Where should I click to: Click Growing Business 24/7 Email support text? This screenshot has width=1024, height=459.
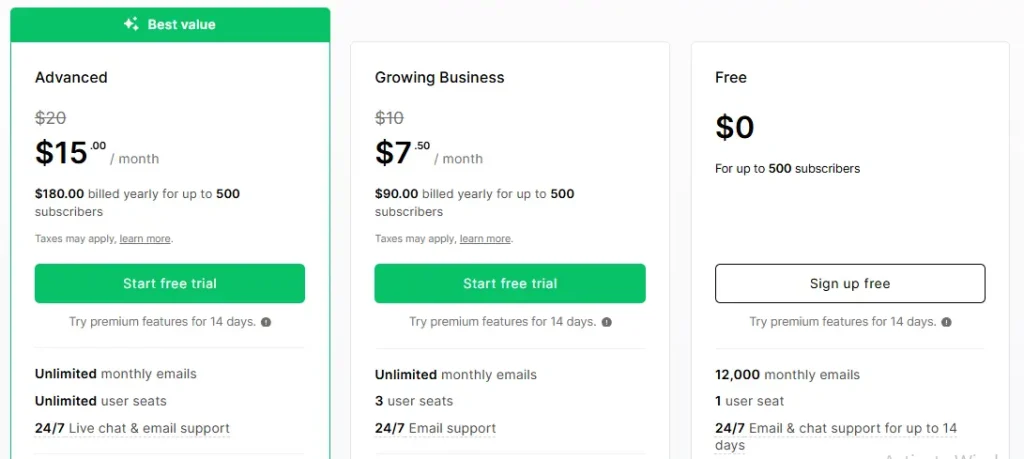tap(435, 428)
